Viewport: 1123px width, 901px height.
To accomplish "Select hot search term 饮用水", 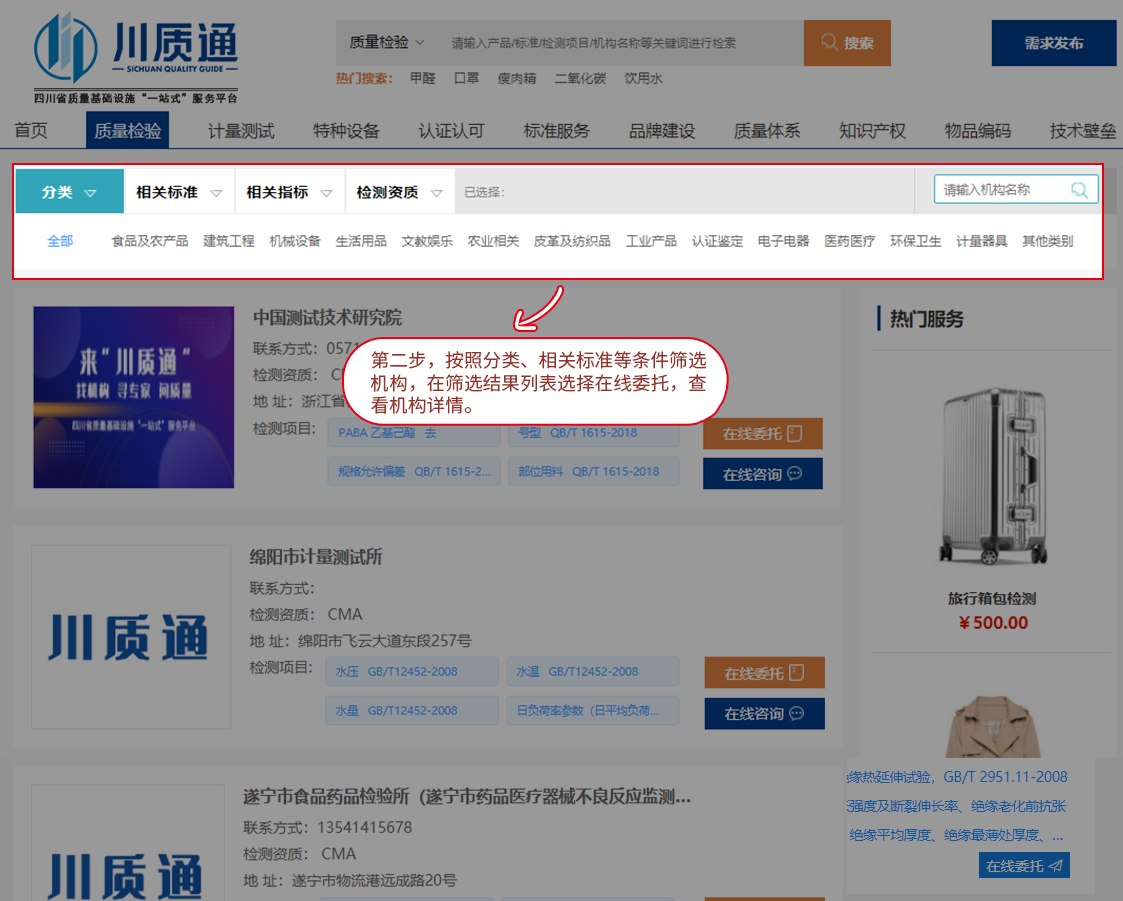I will pyautogui.click(x=643, y=78).
